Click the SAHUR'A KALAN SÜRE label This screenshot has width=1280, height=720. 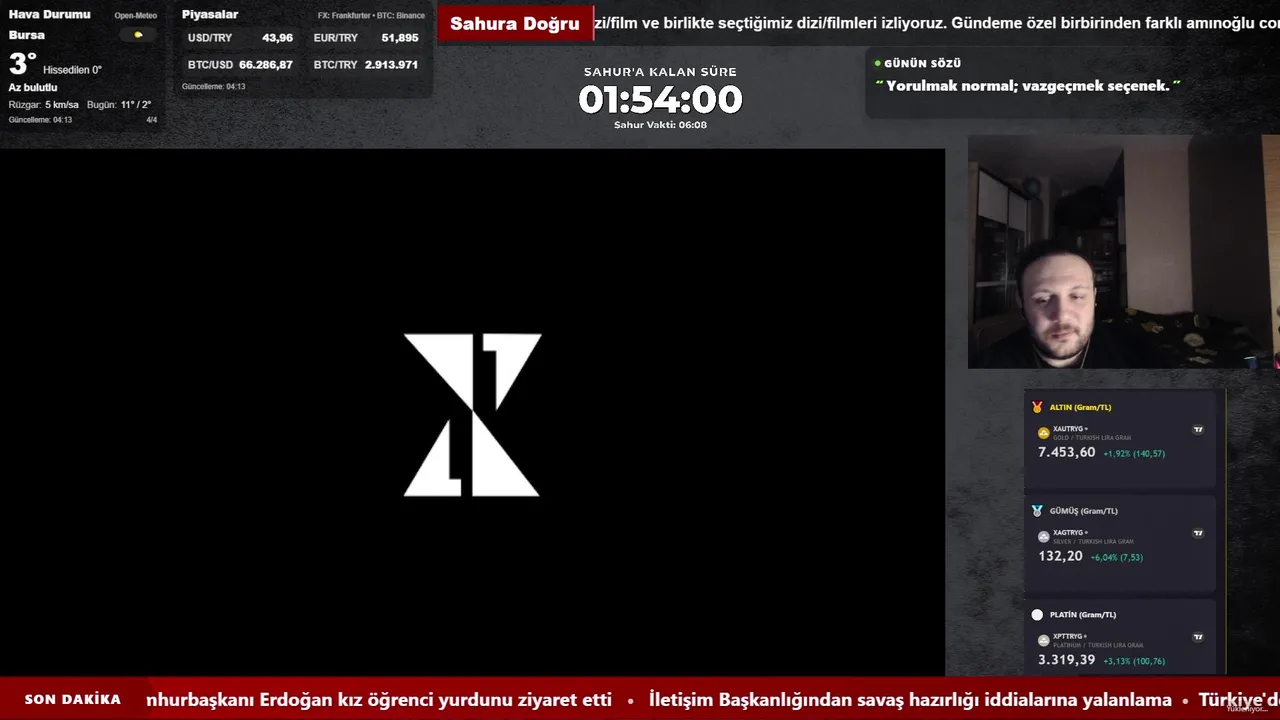(x=660, y=72)
